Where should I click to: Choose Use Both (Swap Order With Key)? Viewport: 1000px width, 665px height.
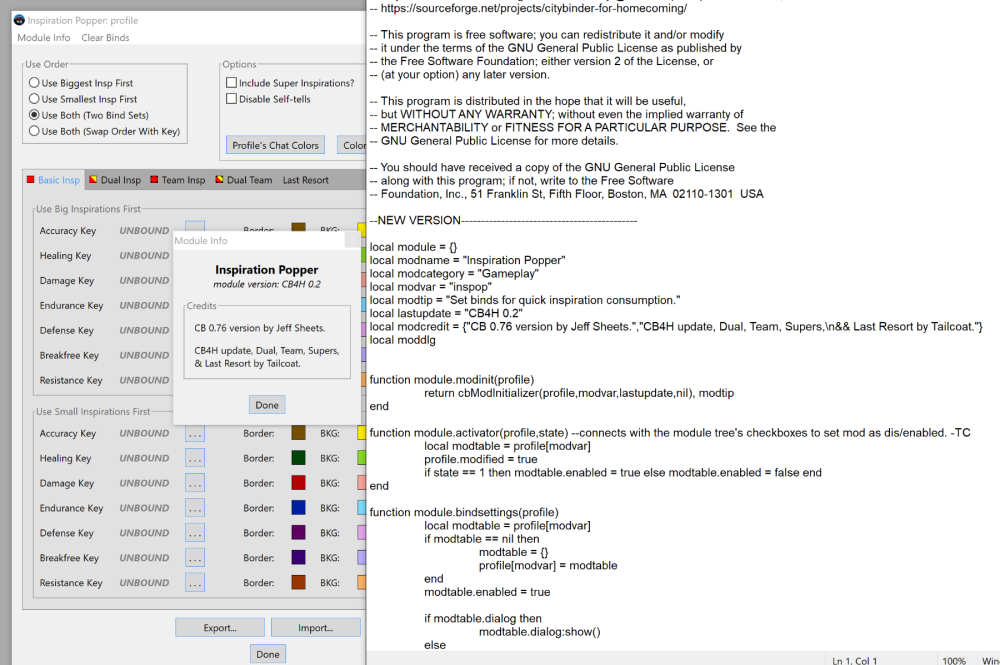[35, 131]
